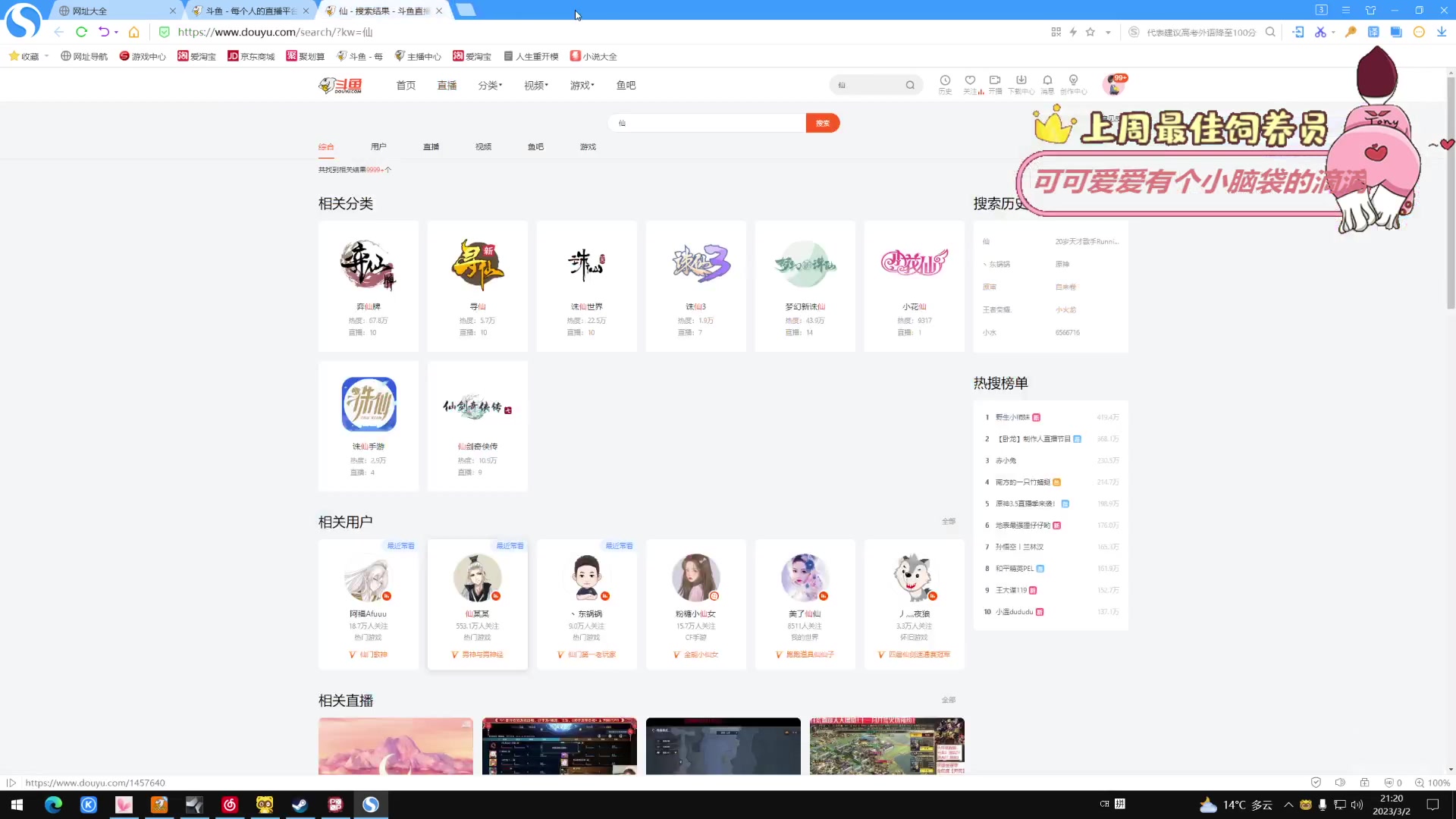Click the user avatar with 99+ badge
The height and width of the screenshot is (819, 1456).
point(1114,85)
